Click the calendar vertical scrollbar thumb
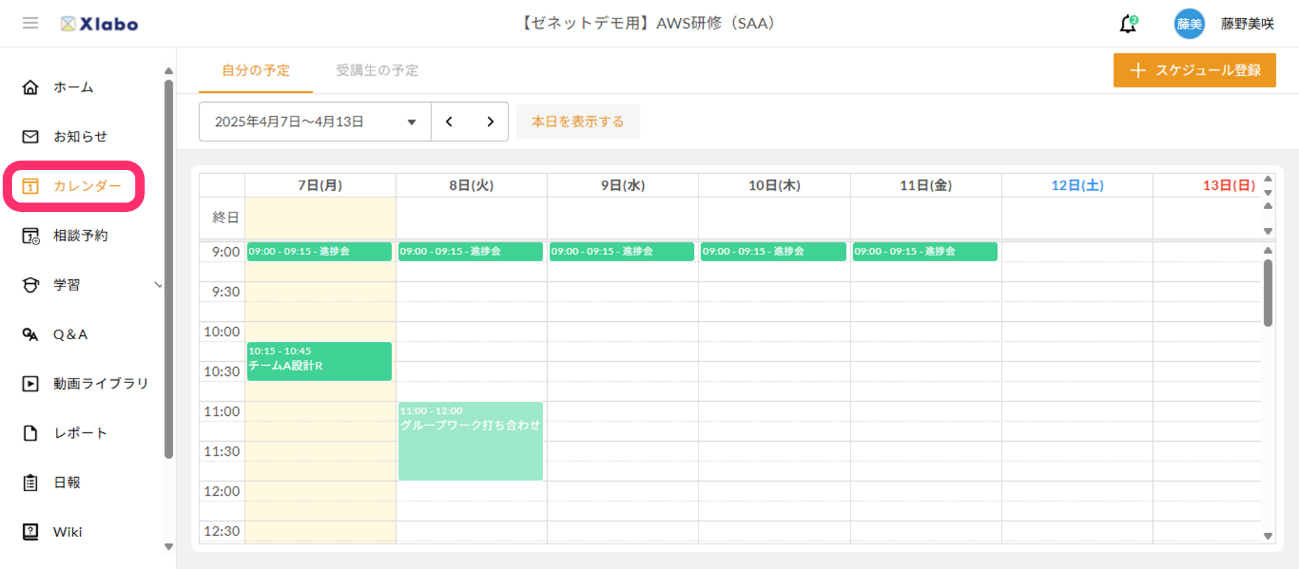 tap(1268, 292)
